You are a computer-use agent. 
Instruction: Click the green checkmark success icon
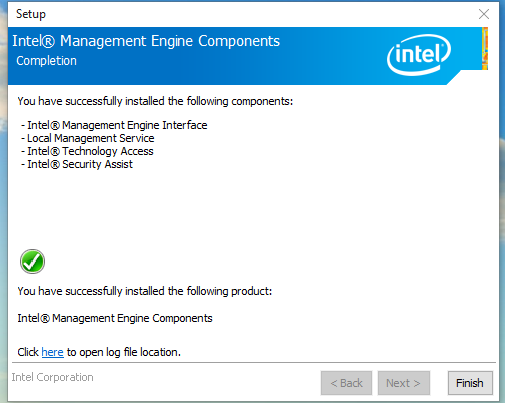point(32,261)
